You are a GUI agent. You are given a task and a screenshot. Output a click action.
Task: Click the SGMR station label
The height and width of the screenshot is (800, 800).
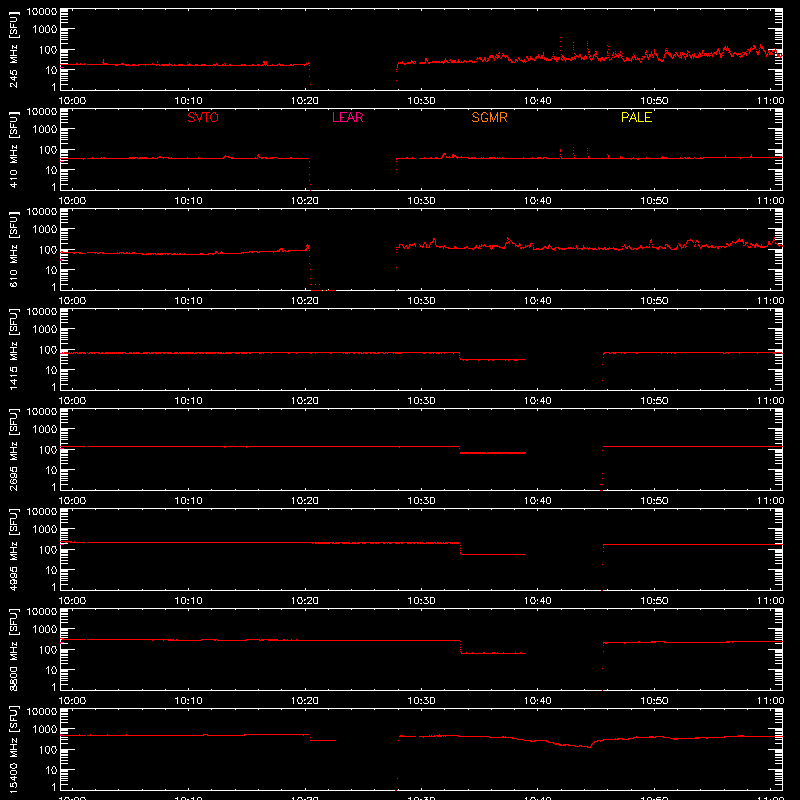(x=489, y=117)
